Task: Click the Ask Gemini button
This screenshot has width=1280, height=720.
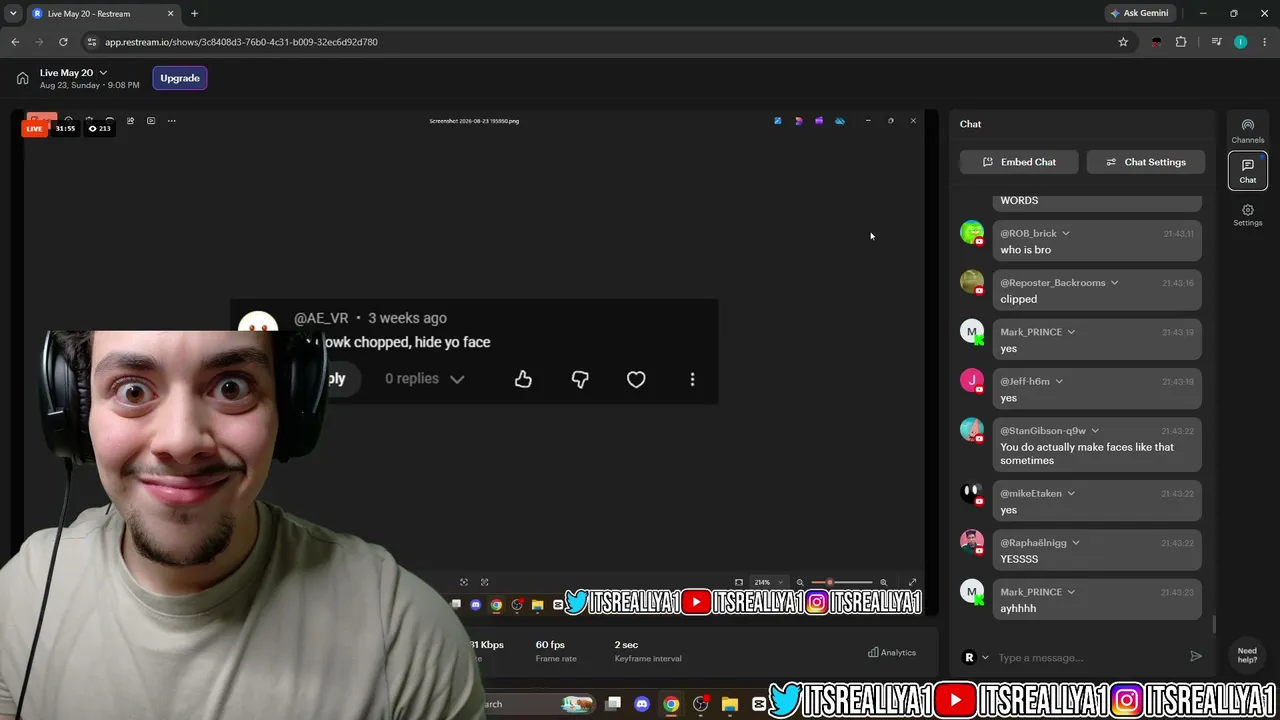Action: coord(1139,14)
